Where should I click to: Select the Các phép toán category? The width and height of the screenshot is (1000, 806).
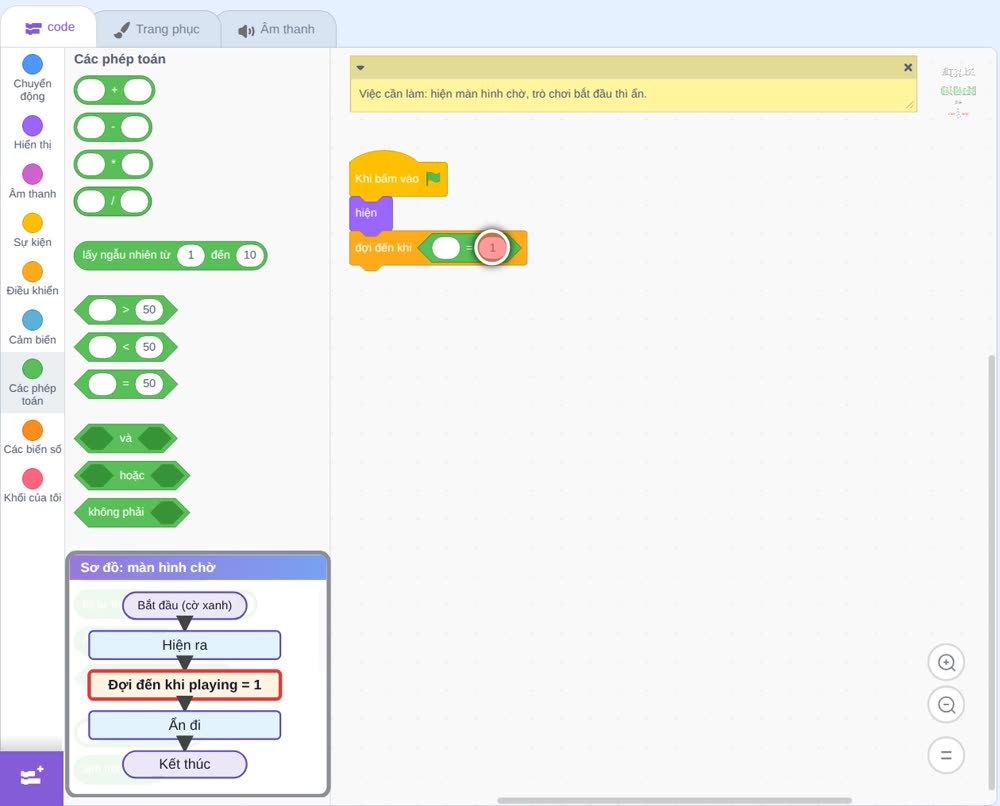click(x=32, y=383)
